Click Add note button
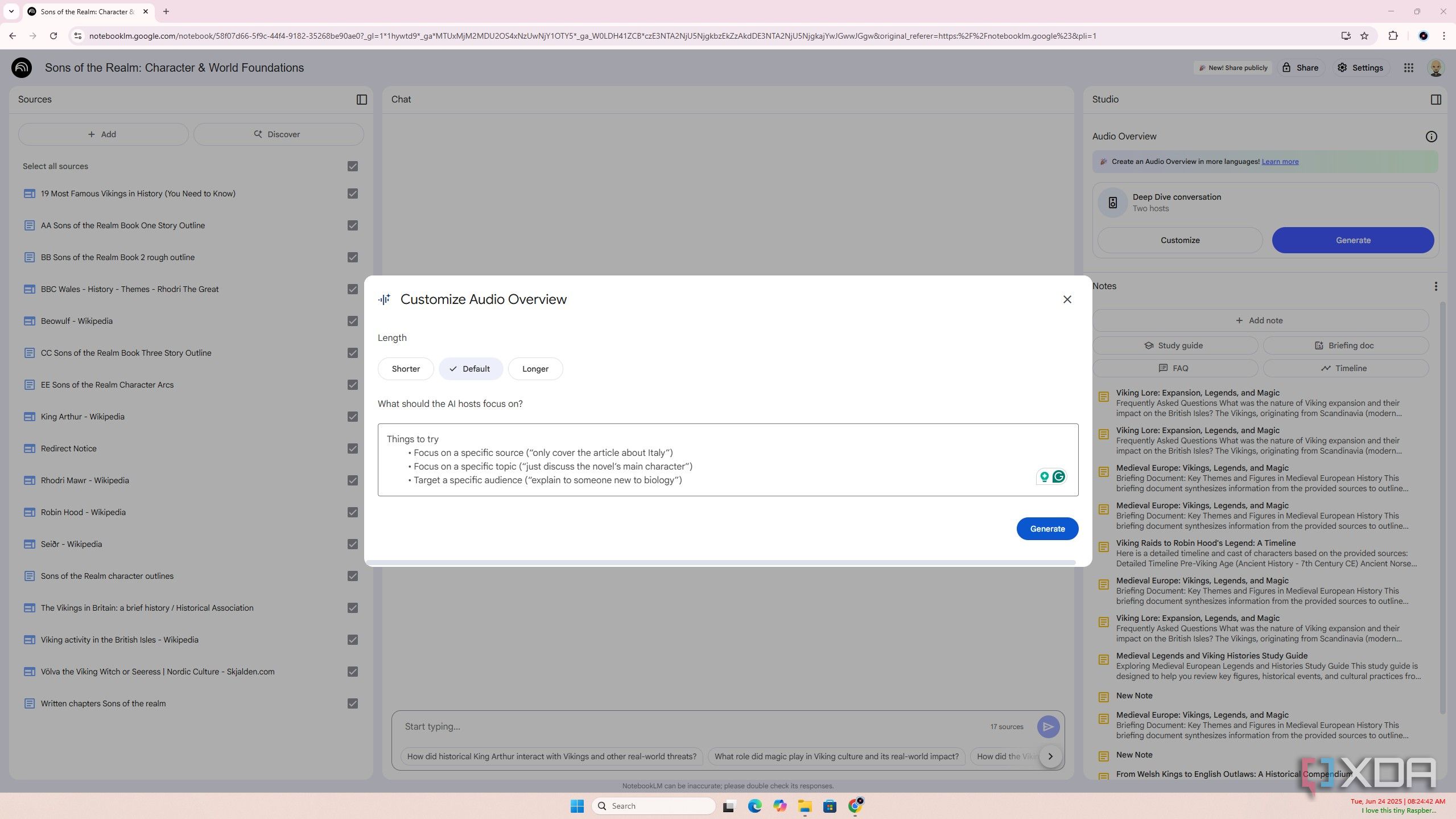Image resolution: width=1456 pixels, height=819 pixels. (1260, 320)
